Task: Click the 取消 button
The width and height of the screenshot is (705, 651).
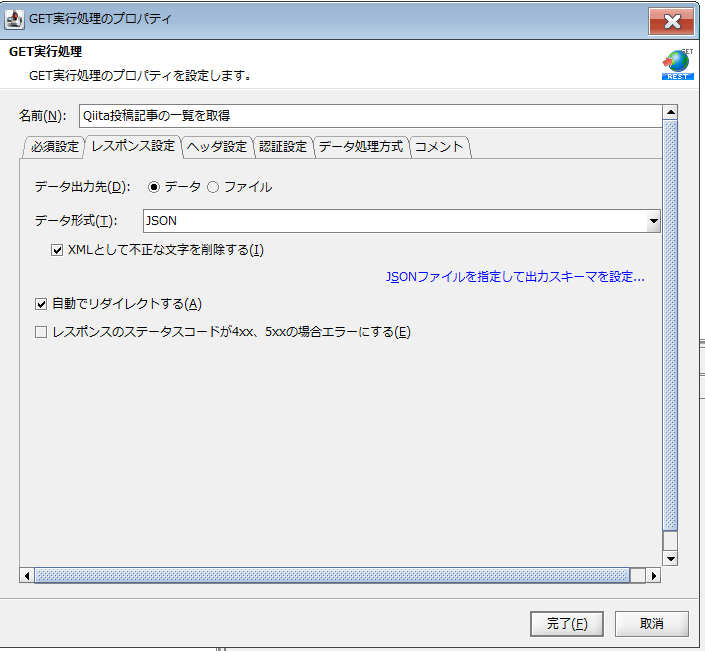Action: tap(651, 624)
